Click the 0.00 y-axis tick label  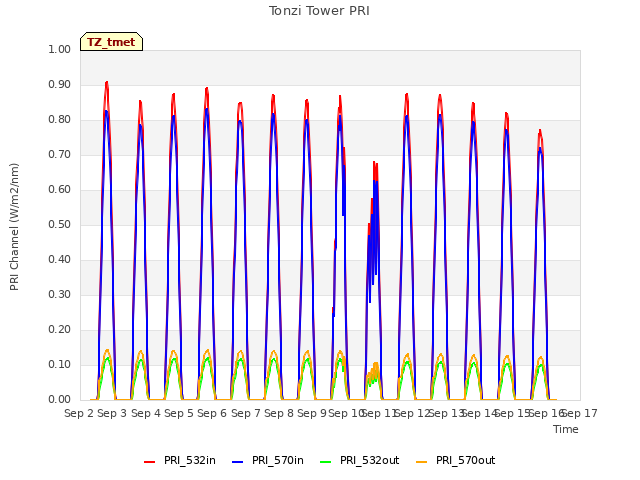[x=60, y=399]
